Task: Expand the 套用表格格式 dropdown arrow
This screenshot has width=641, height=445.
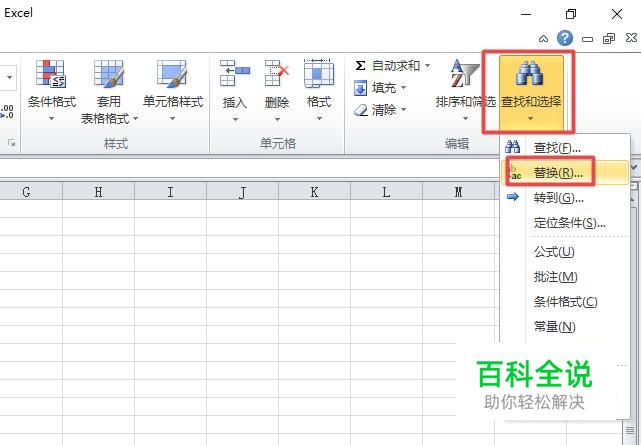Action: click(x=135, y=119)
